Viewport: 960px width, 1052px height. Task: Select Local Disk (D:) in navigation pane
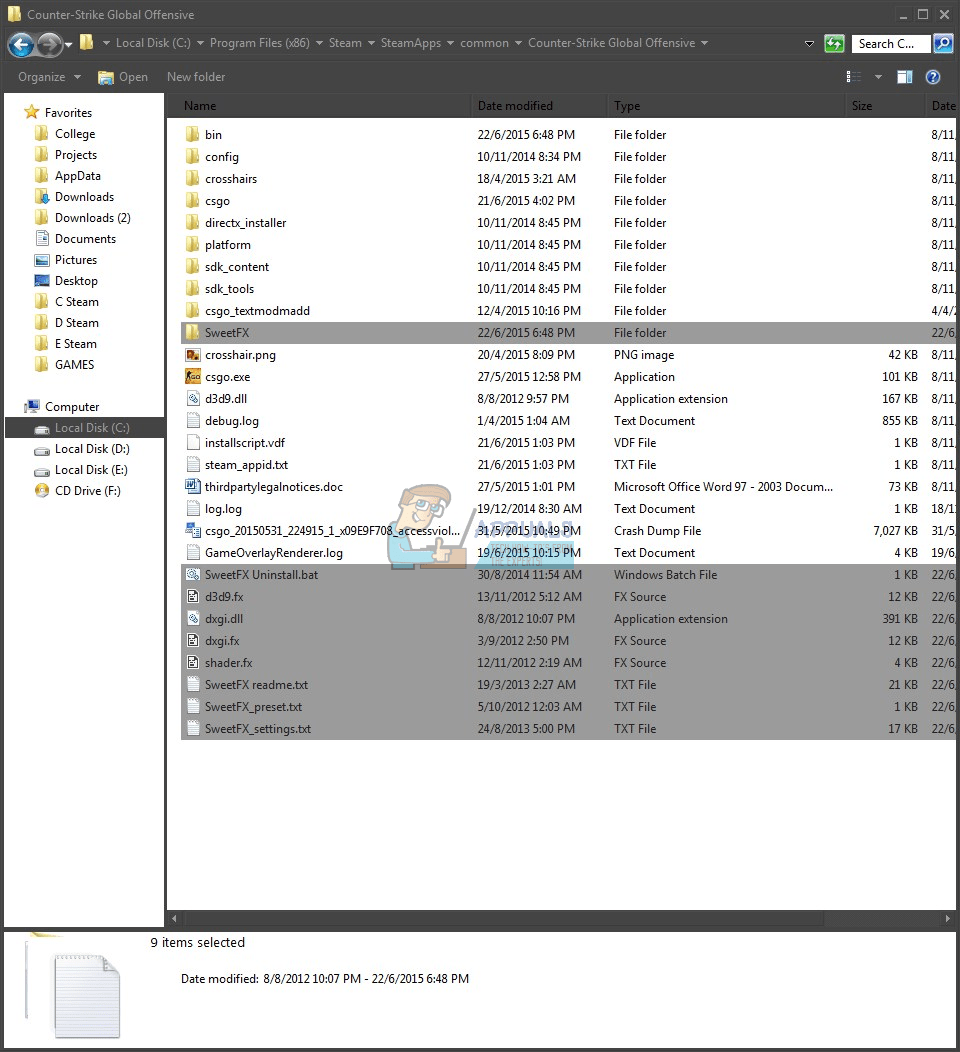(92, 449)
